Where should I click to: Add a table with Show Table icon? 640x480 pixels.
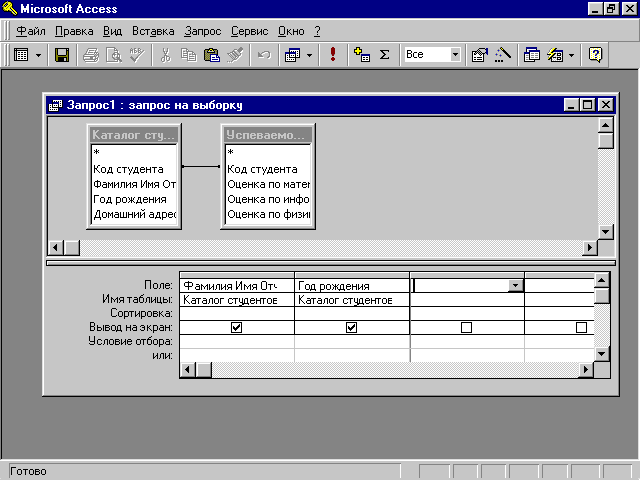(362, 55)
